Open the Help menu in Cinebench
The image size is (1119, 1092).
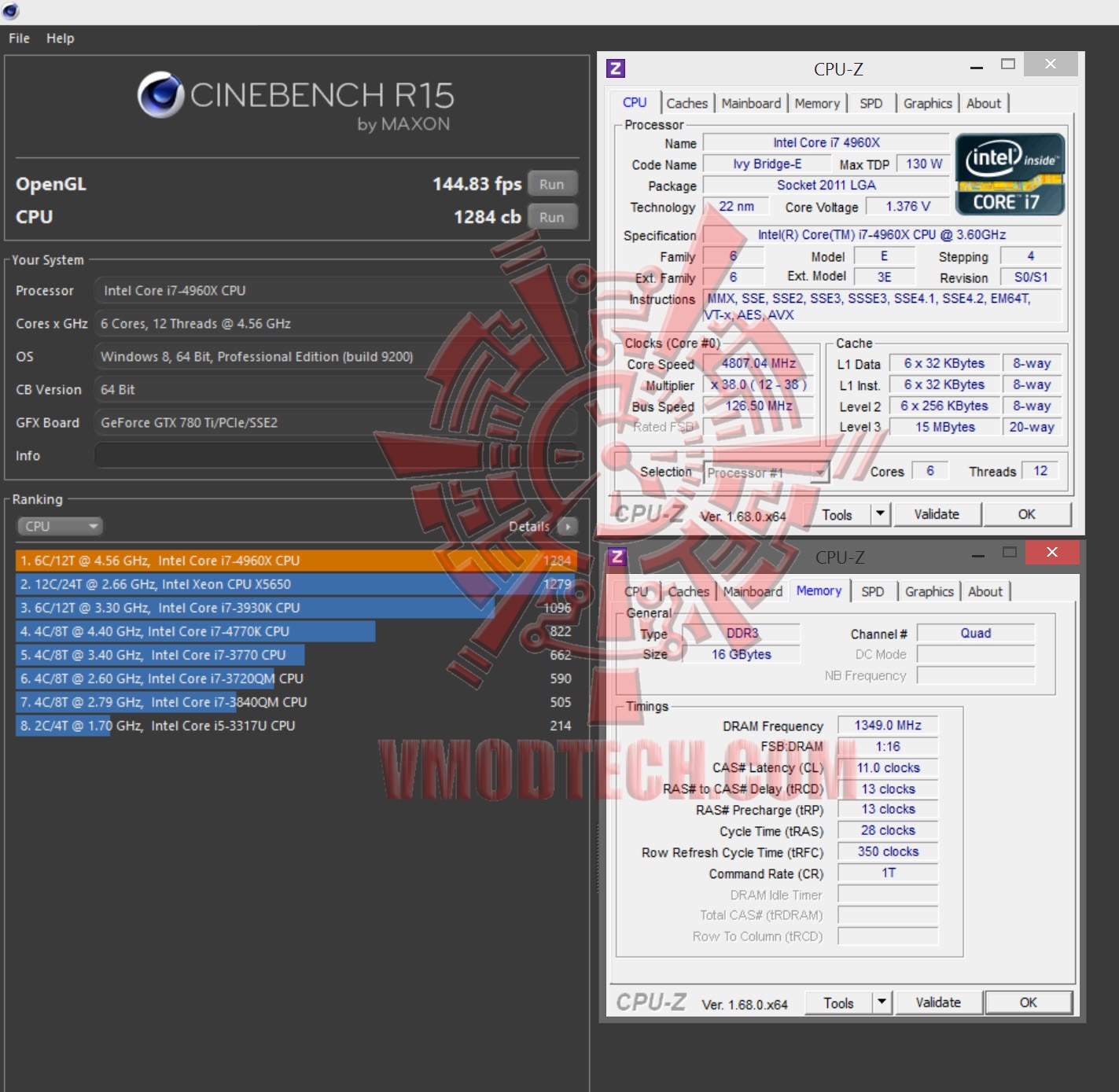pyautogui.click(x=61, y=38)
